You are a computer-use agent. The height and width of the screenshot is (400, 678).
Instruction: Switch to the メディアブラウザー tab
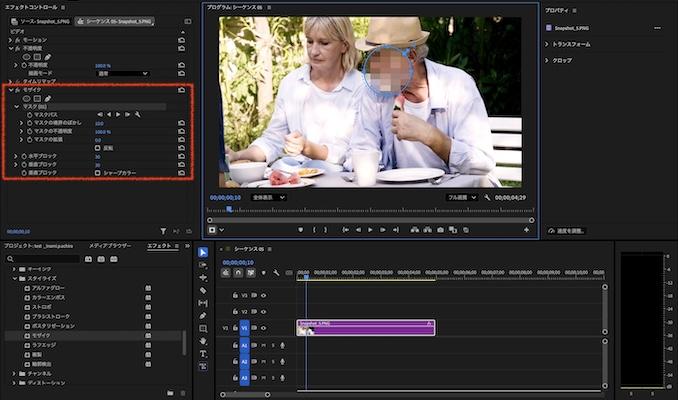(x=109, y=245)
